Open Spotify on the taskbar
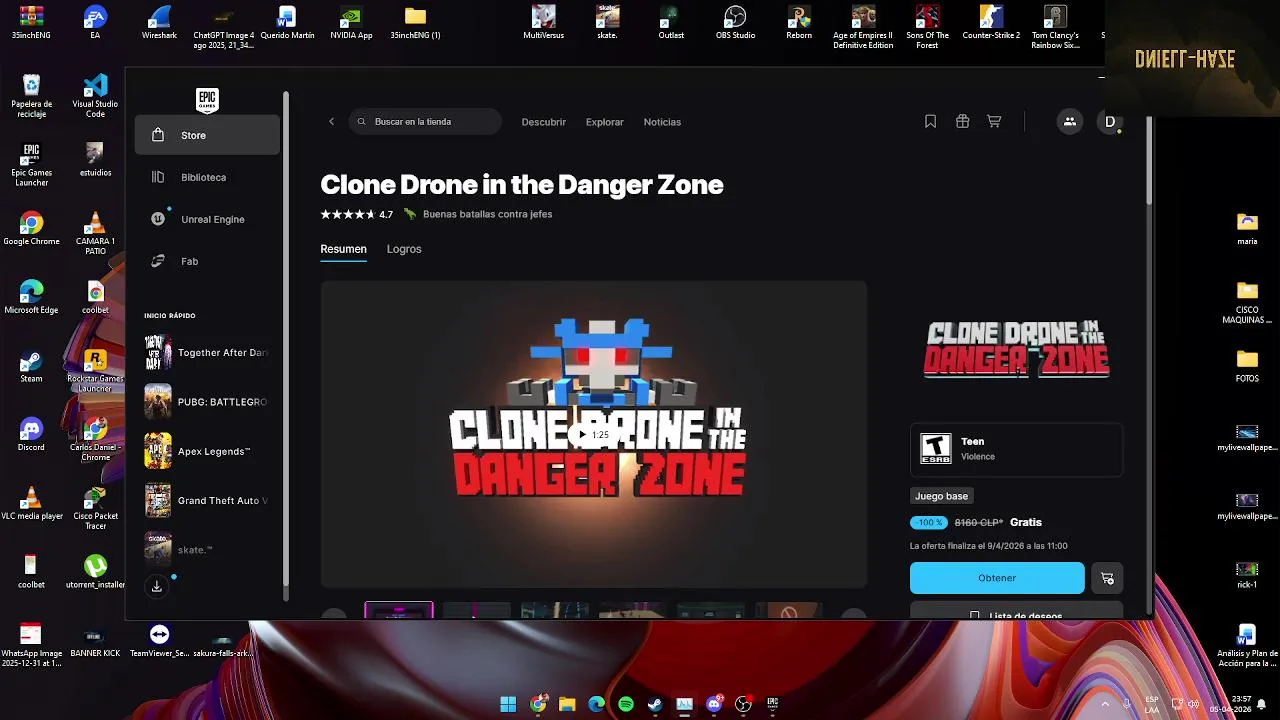Image resolution: width=1280 pixels, height=720 pixels. 626,704
